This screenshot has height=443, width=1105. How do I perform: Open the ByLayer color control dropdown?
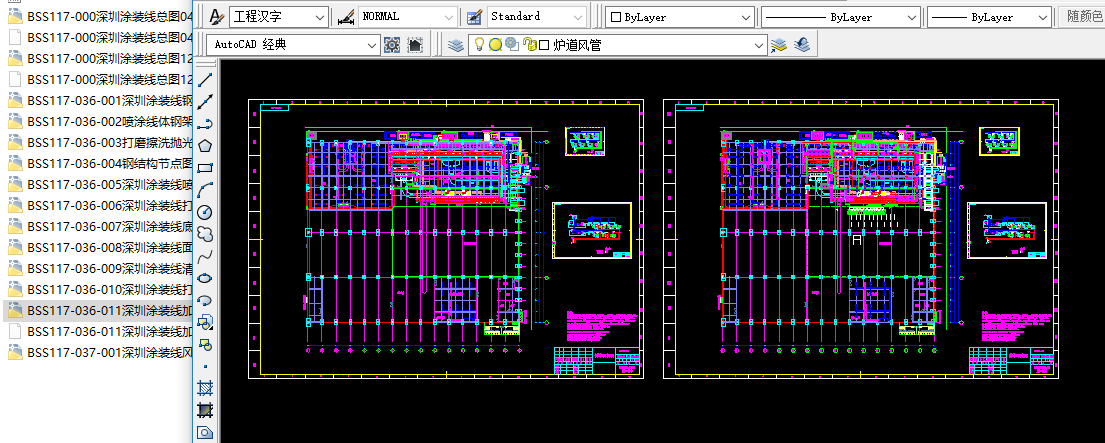coord(681,17)
